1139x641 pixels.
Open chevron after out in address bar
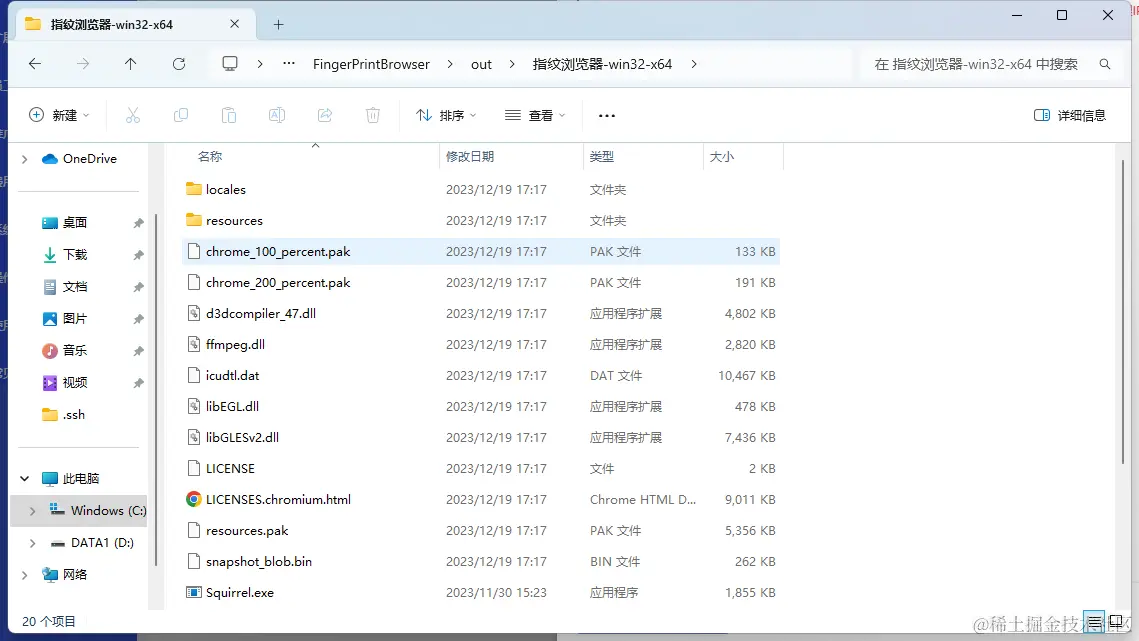(x=512, y=64)
